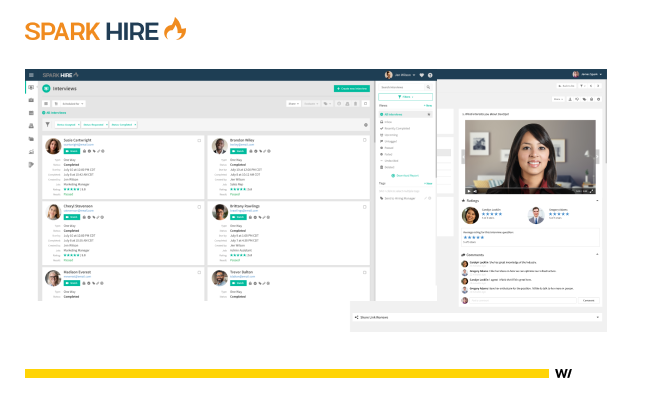Click the funnel filter icon above cards
Viewport: 650px width, 400px height.
pos(48,124)
